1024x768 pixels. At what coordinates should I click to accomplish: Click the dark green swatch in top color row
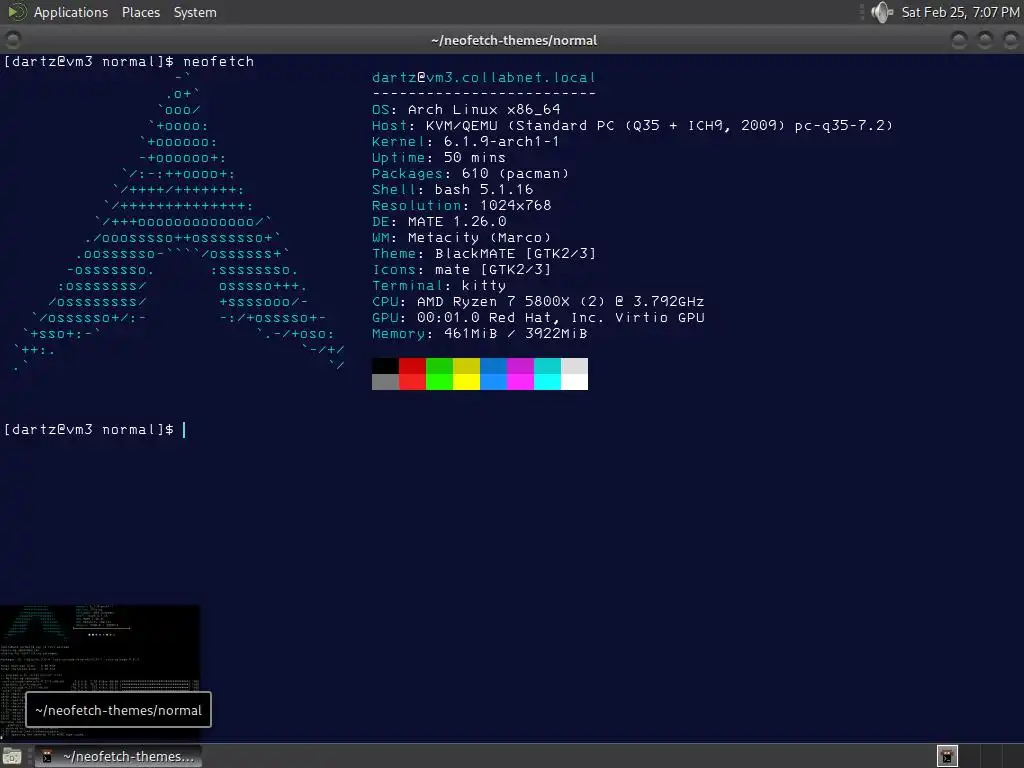point(440,366)
